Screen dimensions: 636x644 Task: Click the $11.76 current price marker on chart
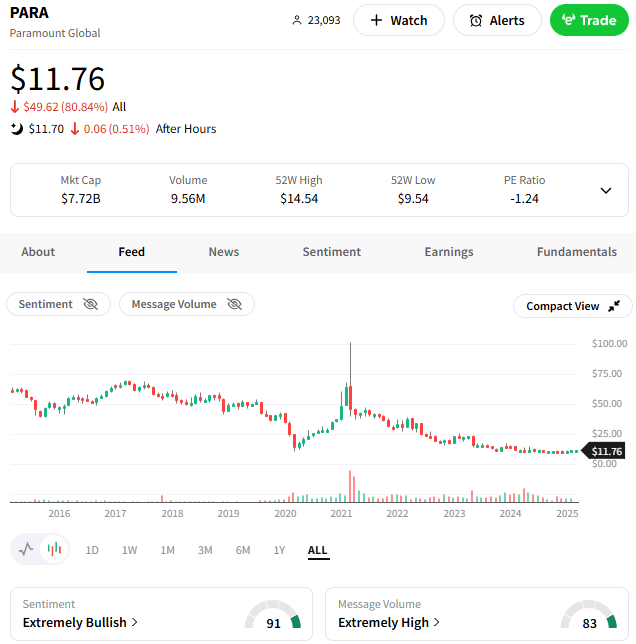(x=604, y=451)
